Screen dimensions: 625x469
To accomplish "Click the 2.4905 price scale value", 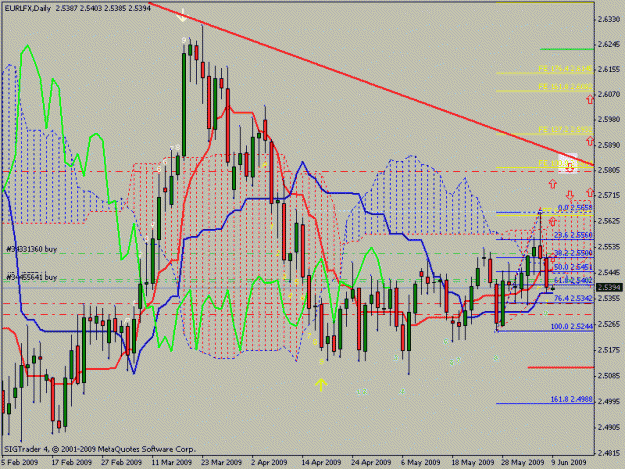I will pos(610,427).
